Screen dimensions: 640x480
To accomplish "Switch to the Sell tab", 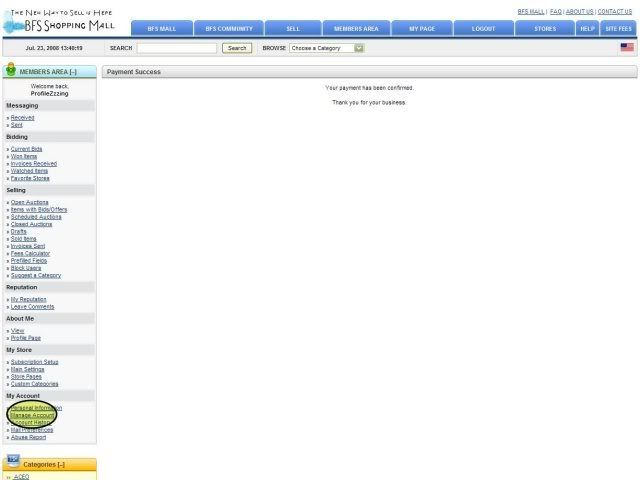I will [293, 29].
